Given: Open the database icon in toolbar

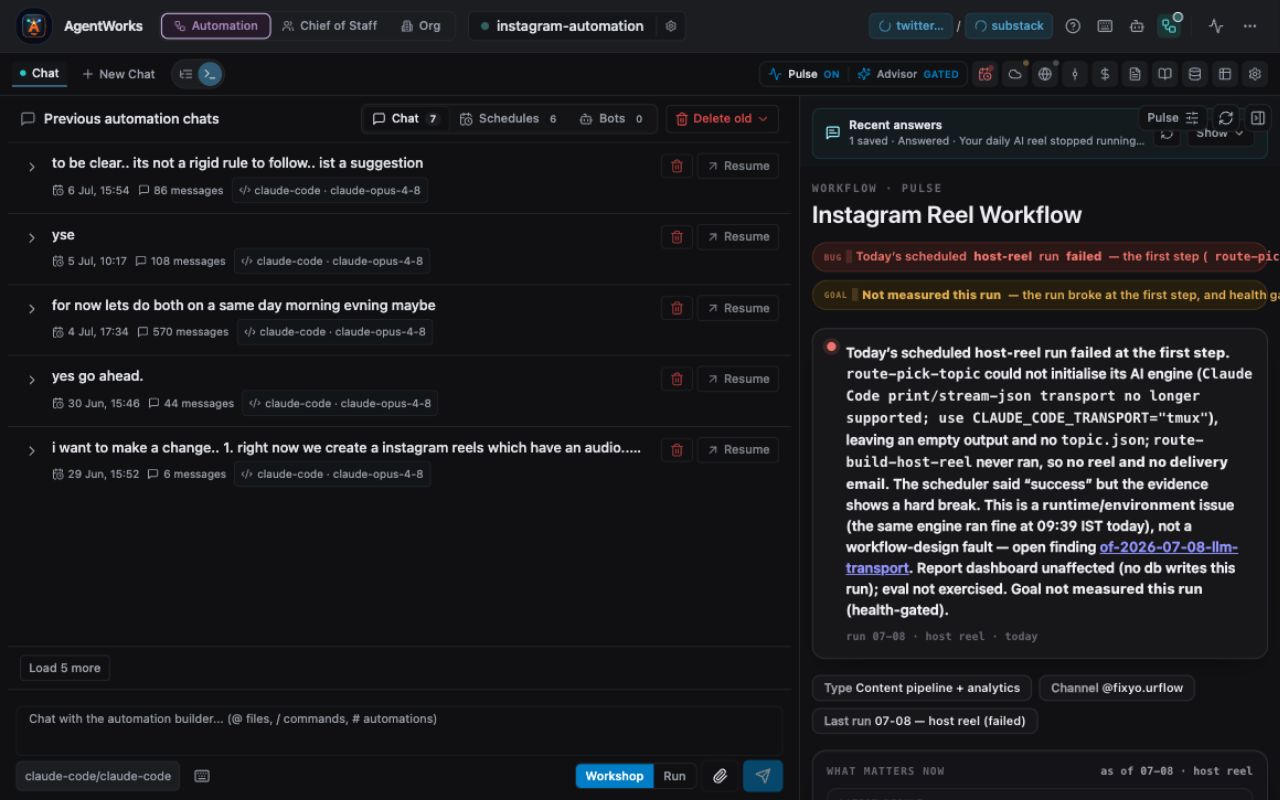Looking at the screenshot, I should pyautogui.click(x=1194, y=74).
